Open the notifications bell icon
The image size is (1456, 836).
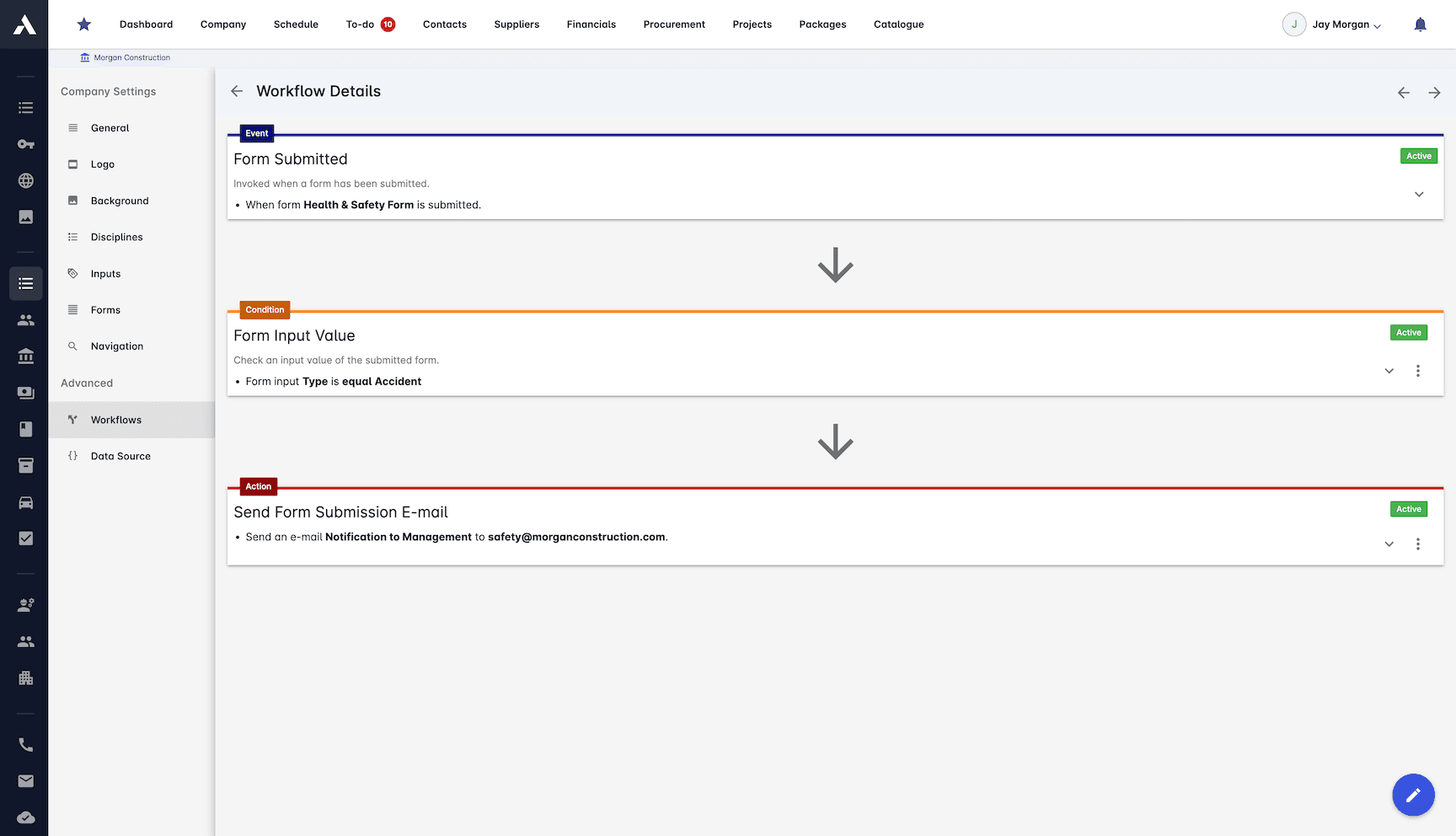point(1421,24)
